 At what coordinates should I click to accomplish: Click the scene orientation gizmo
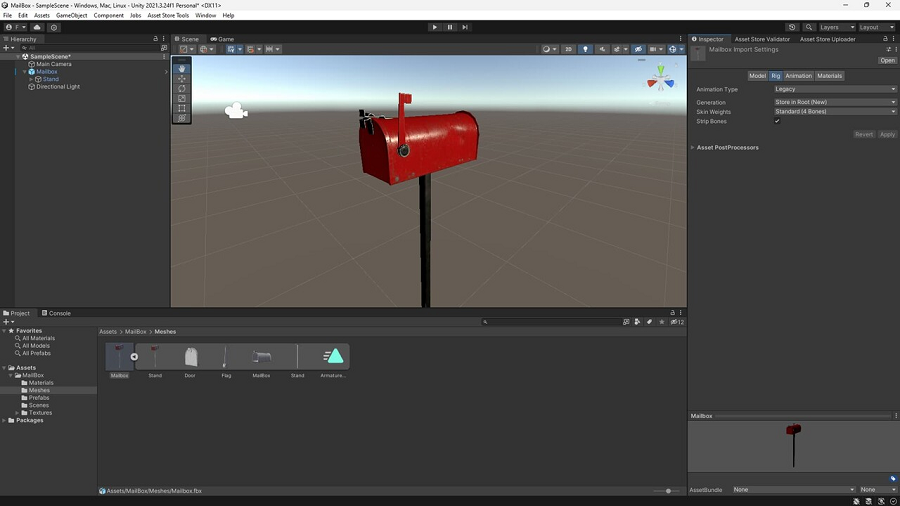(661, 79)
